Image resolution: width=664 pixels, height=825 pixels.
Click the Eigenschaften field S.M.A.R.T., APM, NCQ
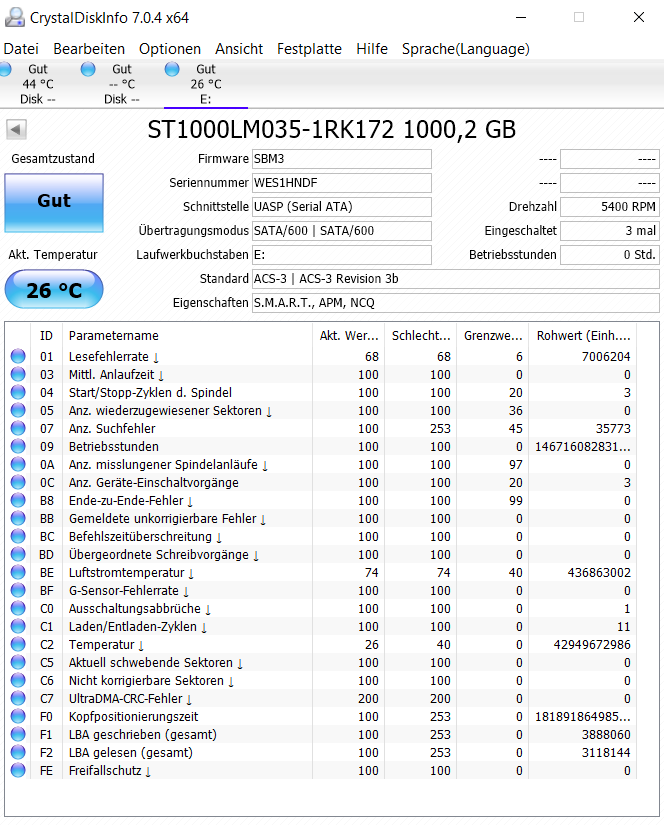456,303
